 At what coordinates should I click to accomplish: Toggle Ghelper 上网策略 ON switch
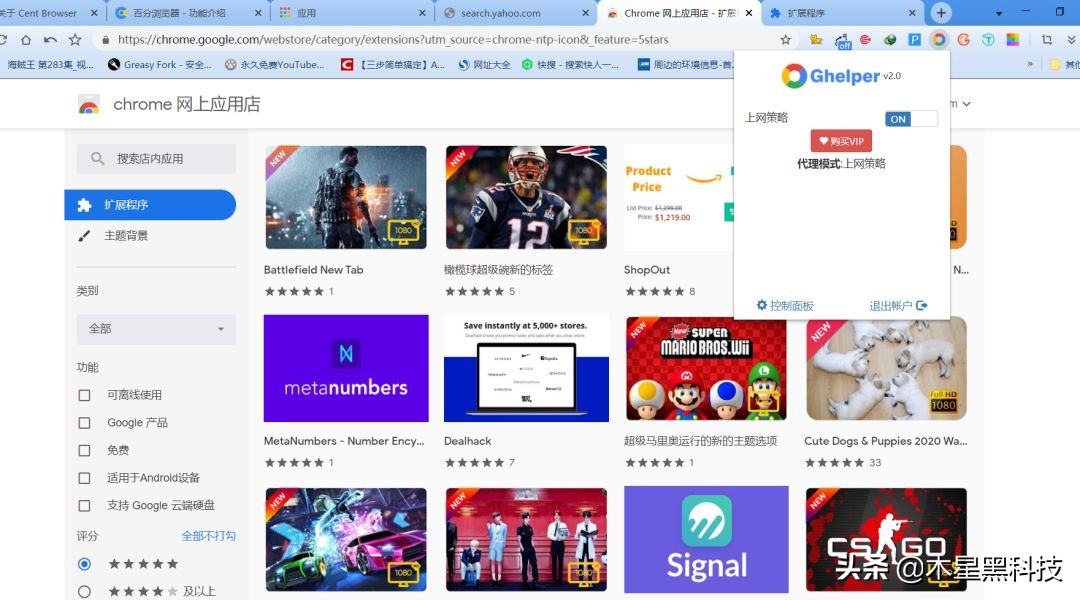coord(911,119)
